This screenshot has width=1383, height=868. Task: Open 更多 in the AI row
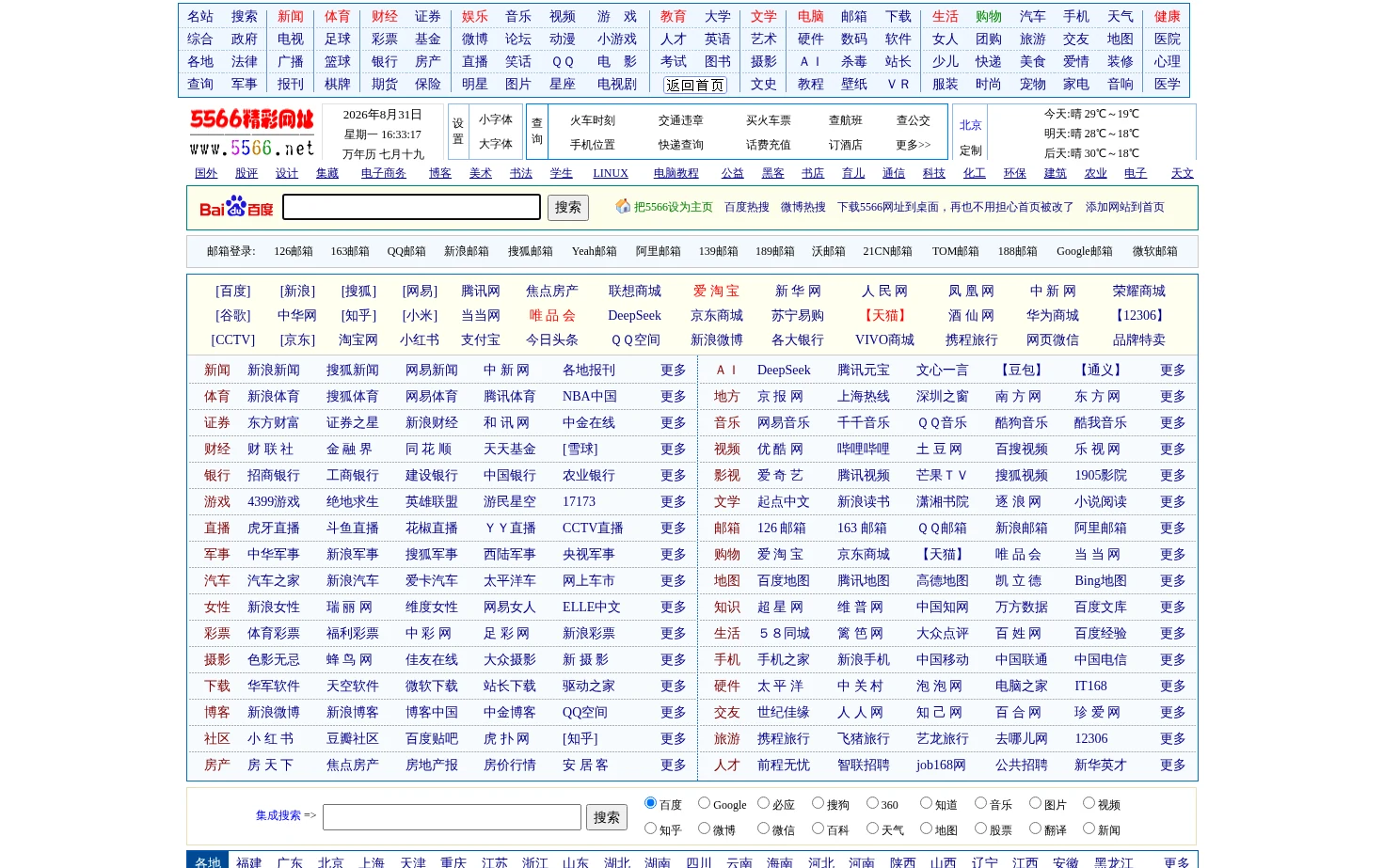(x=1172, y=371)
